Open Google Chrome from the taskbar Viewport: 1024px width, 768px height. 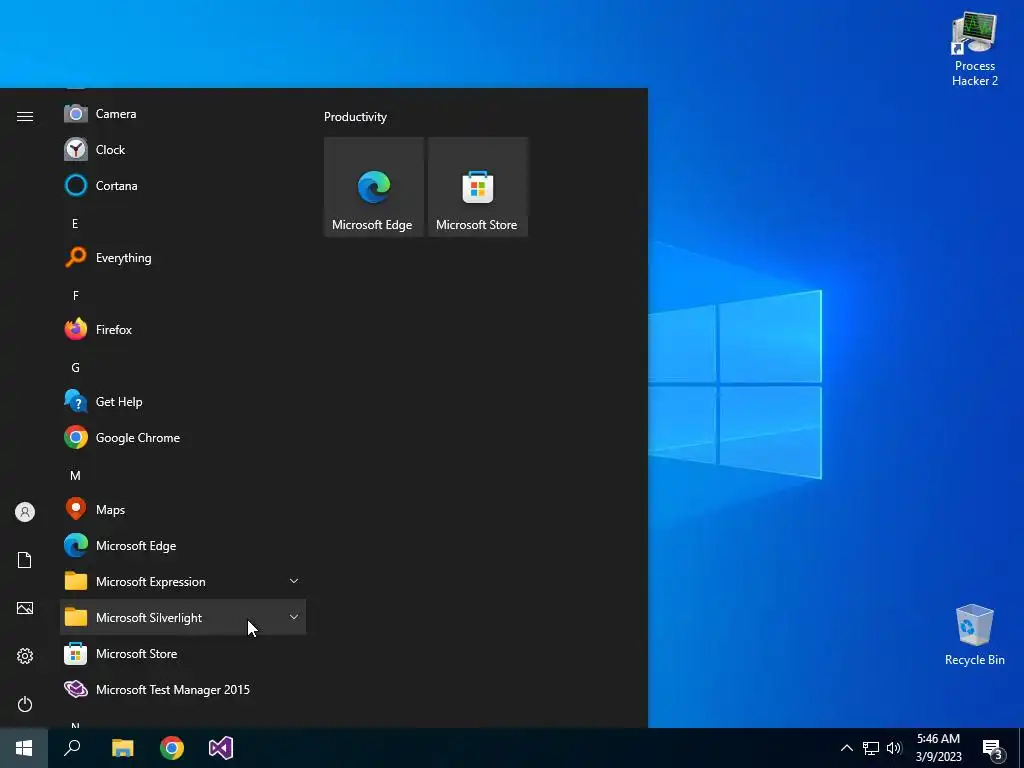172,748
